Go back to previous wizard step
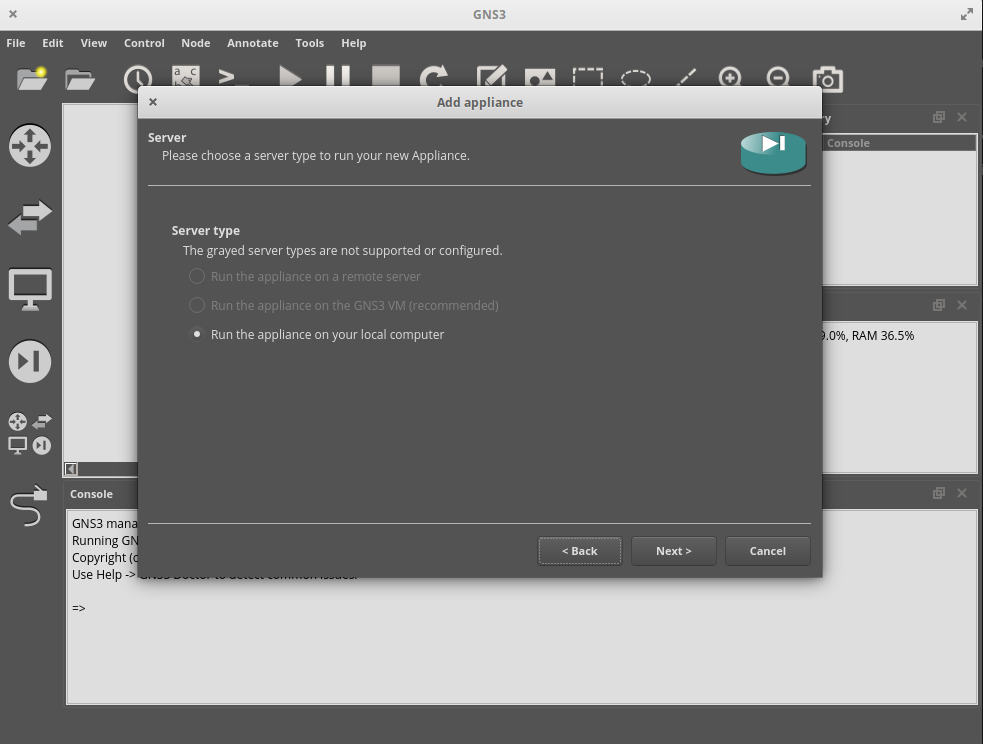This screenshot has width=983, height=744. coord(580,551)
